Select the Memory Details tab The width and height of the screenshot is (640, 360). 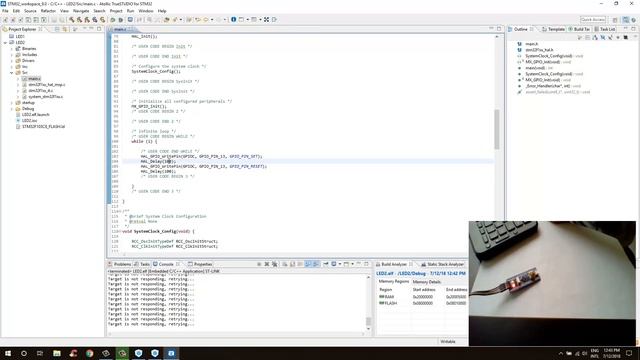[427, 282]
